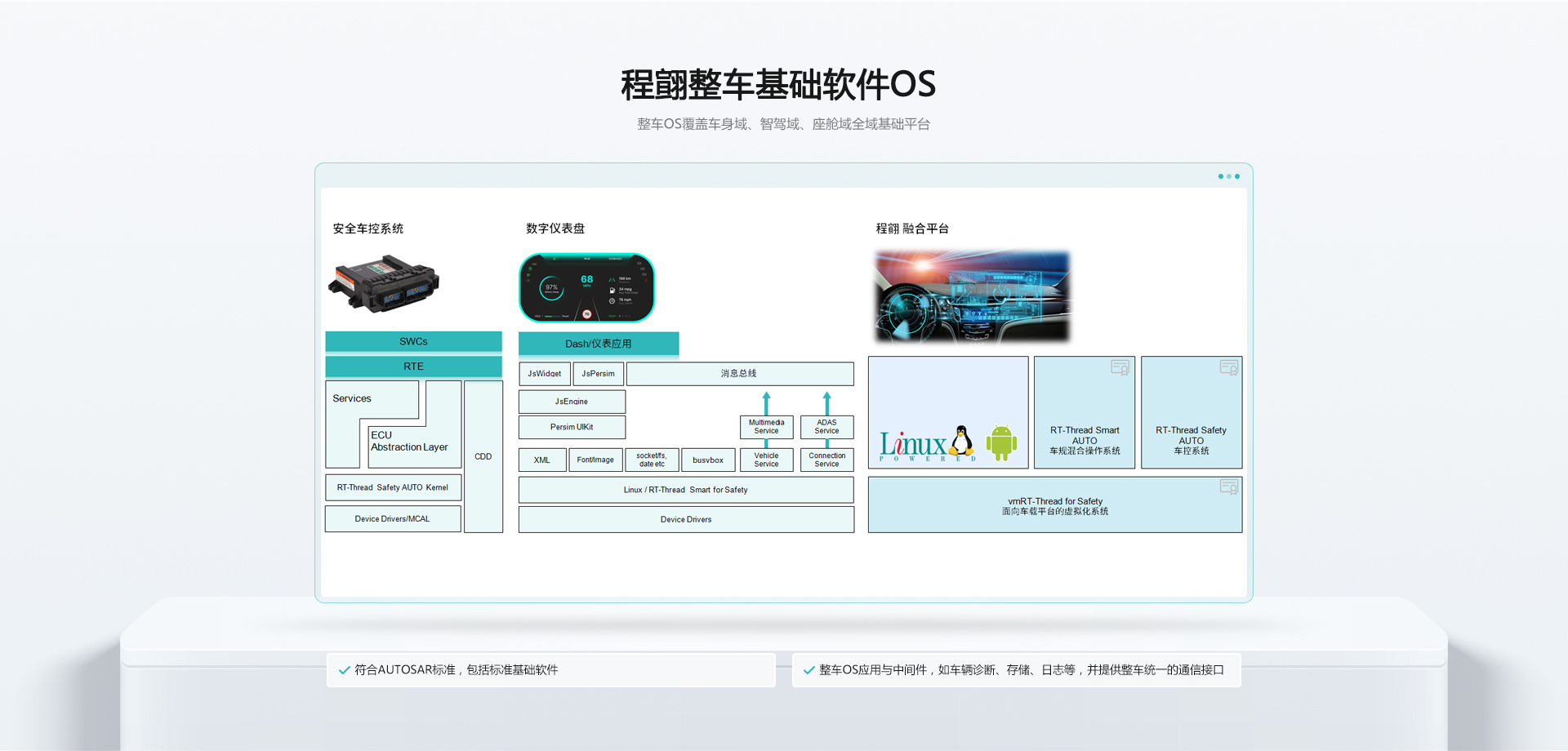Click the XML box
The width and height of the screenshot is (1568, 751).
point(542,460)
